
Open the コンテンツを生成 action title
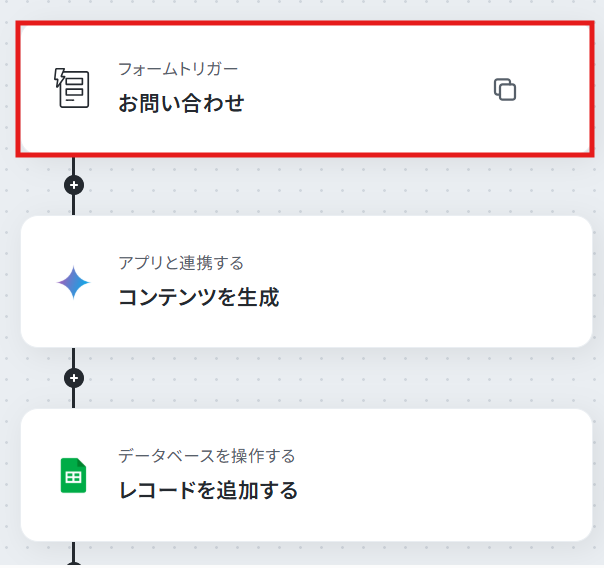point(199,297)
